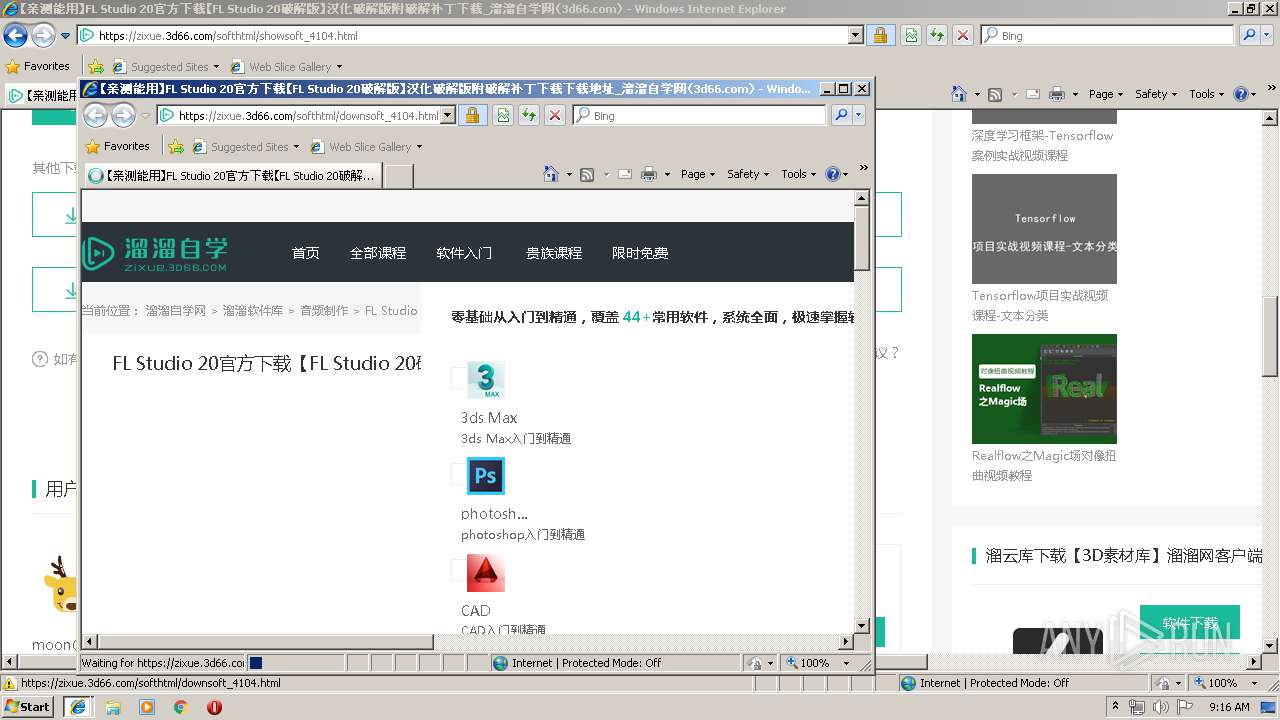Click the Realflow Magic course thumbnail in background window

1044,389
